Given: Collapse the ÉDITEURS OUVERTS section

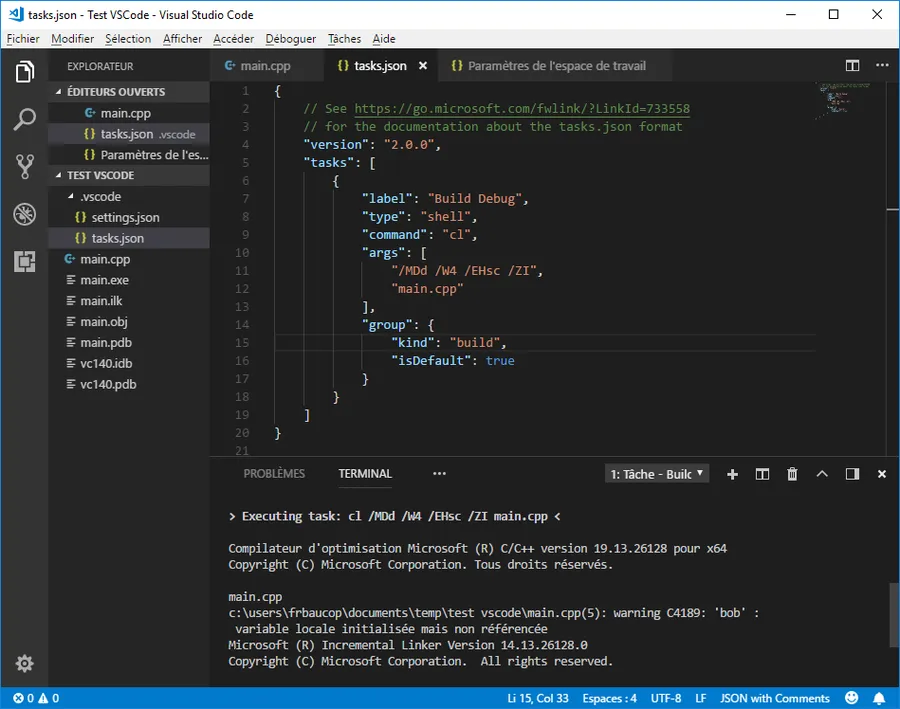Looking at the screenshot, I should [x=129, y=92].
